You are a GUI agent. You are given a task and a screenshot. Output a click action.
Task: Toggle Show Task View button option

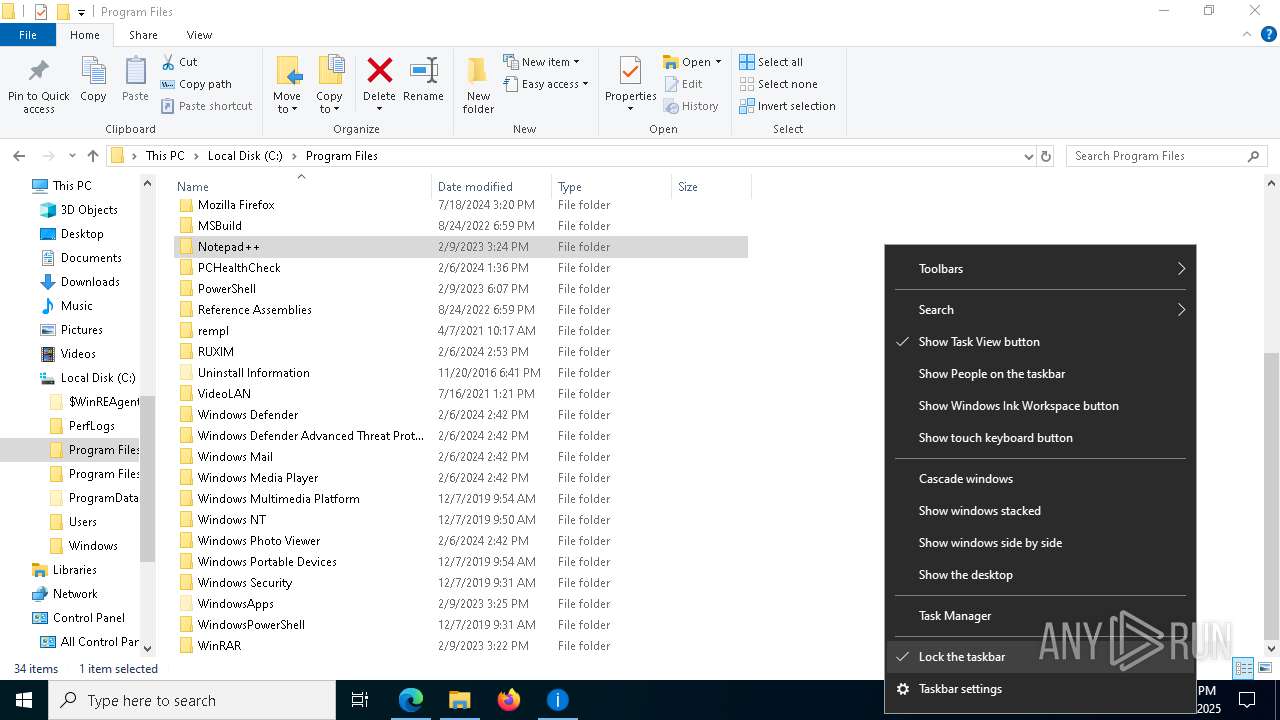tap(1040, 342)
